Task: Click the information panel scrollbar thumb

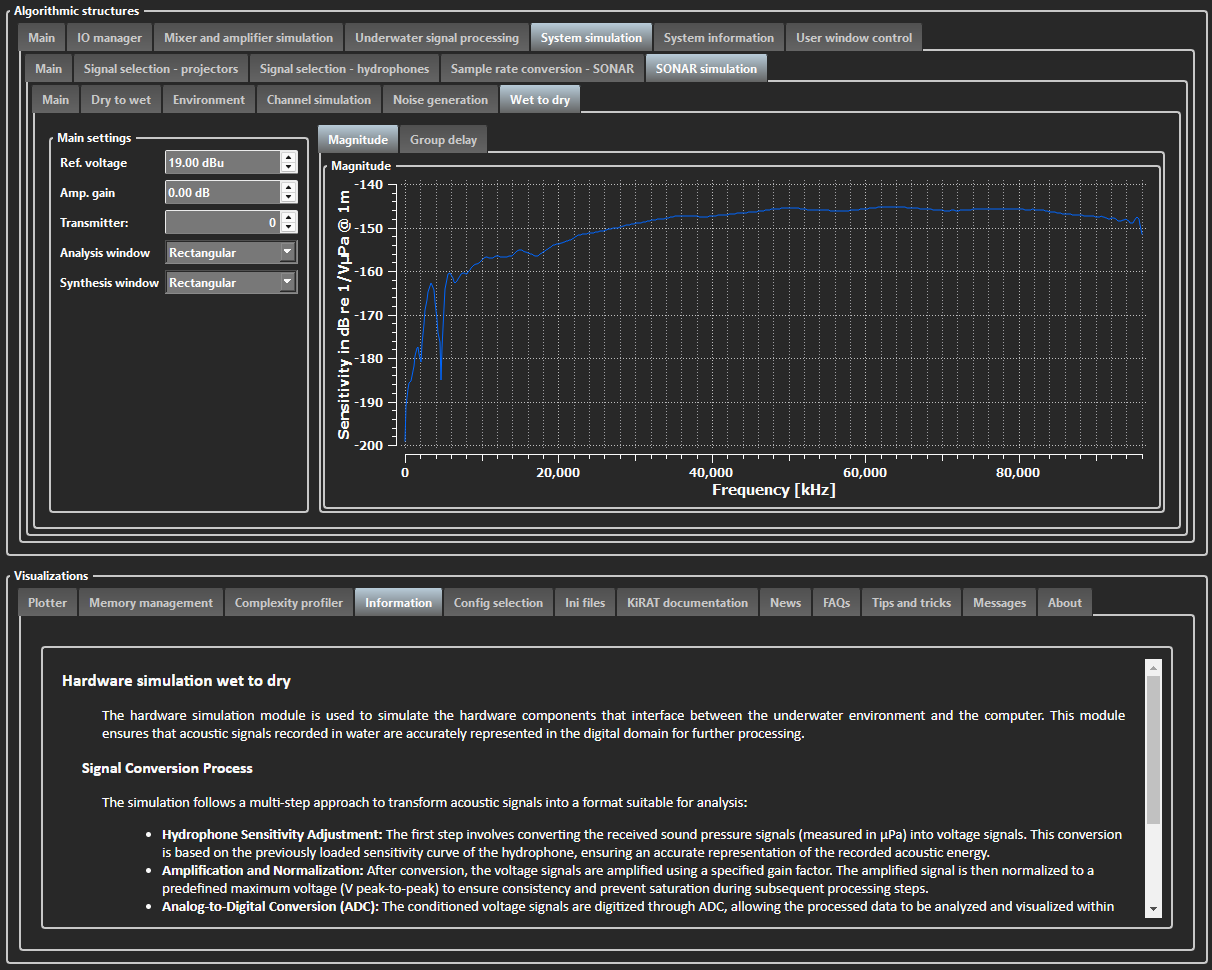Action: click(x=1153, y=750)
